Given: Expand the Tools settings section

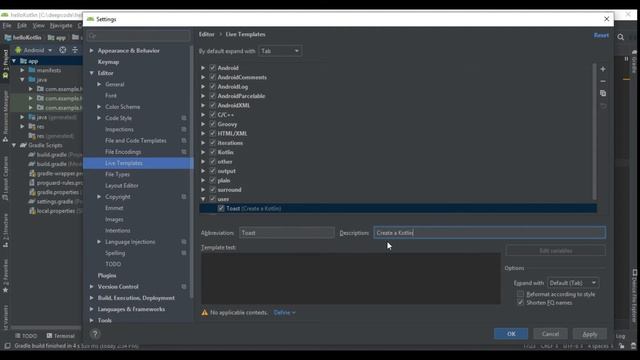Looking at the screenshot, I should (91, 320).
